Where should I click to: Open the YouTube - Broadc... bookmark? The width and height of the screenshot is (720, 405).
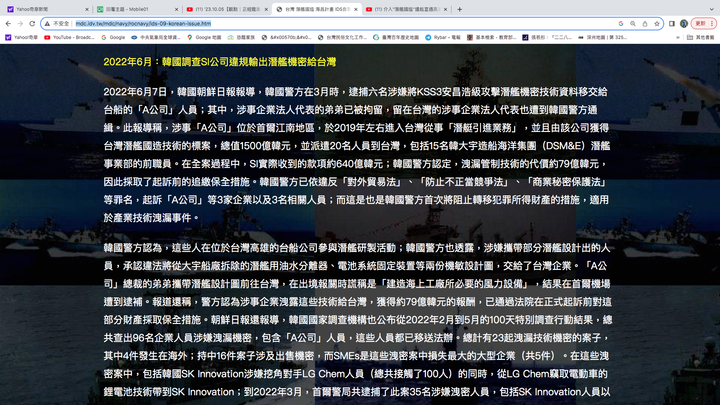pos(69,37)
